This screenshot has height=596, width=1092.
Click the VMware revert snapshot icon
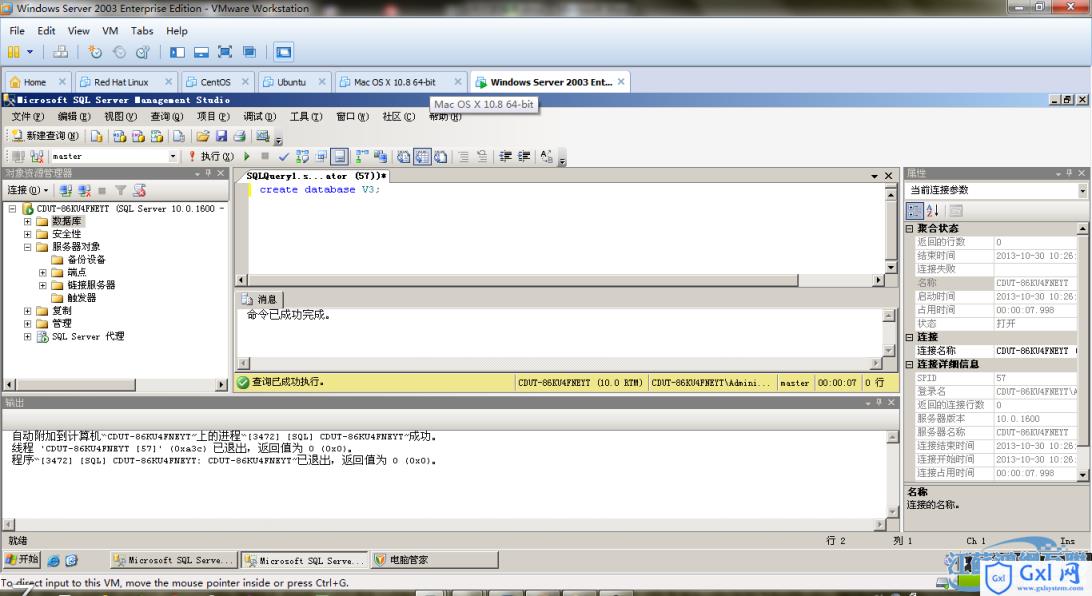(x=119, y=52)
